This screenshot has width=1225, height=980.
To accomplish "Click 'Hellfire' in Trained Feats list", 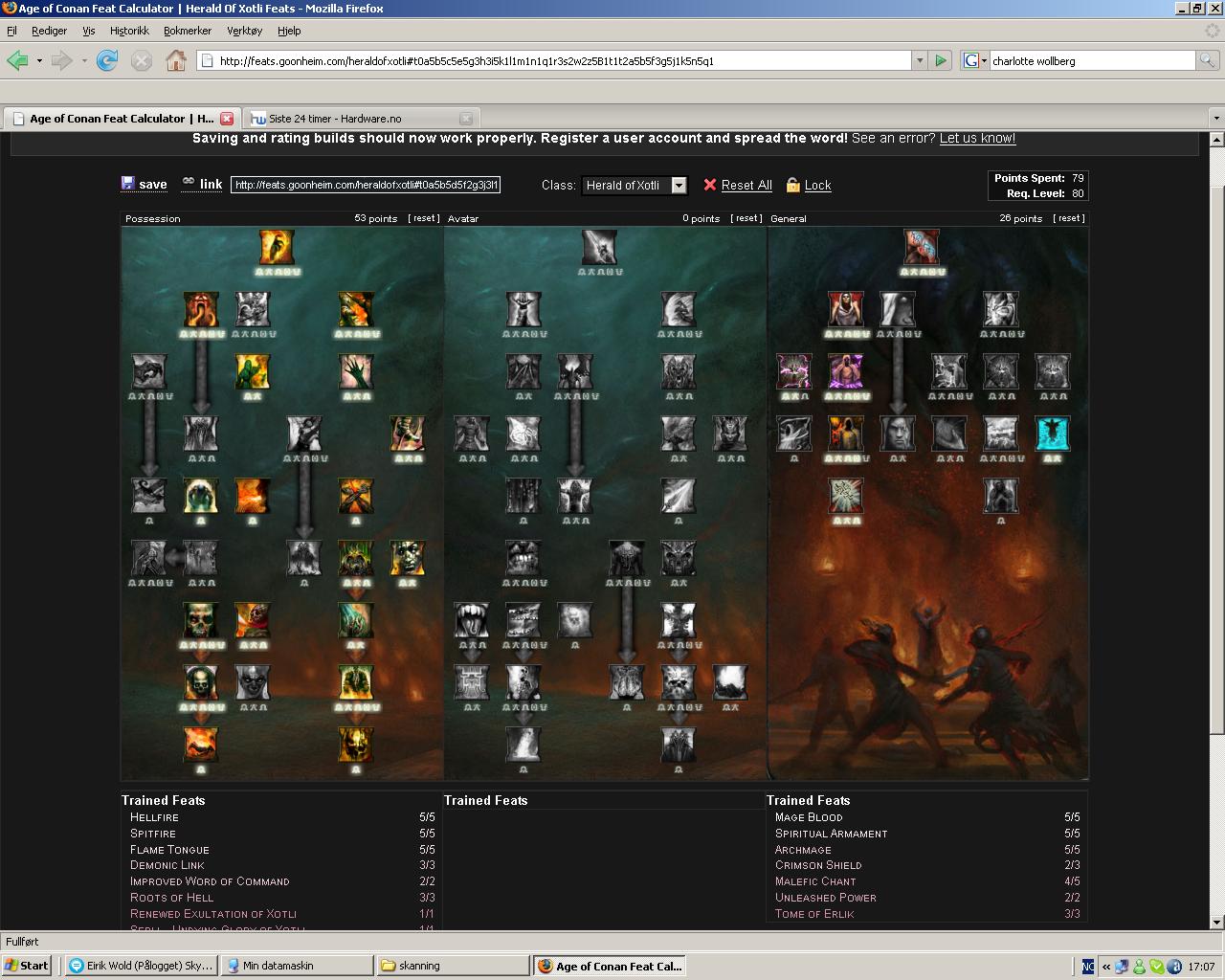I will point(155,817).
